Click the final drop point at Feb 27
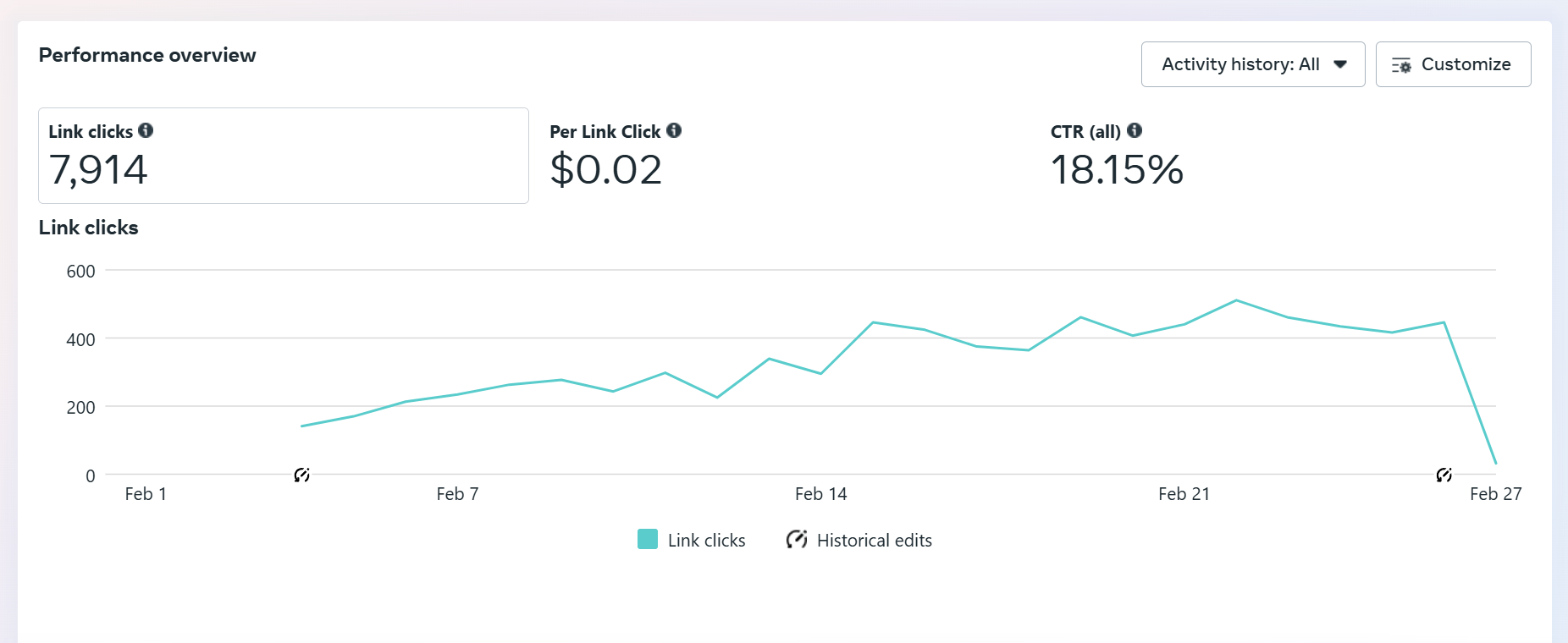Image resolution: width=1568 pixels, height=643 pixels. [1495, 463]
